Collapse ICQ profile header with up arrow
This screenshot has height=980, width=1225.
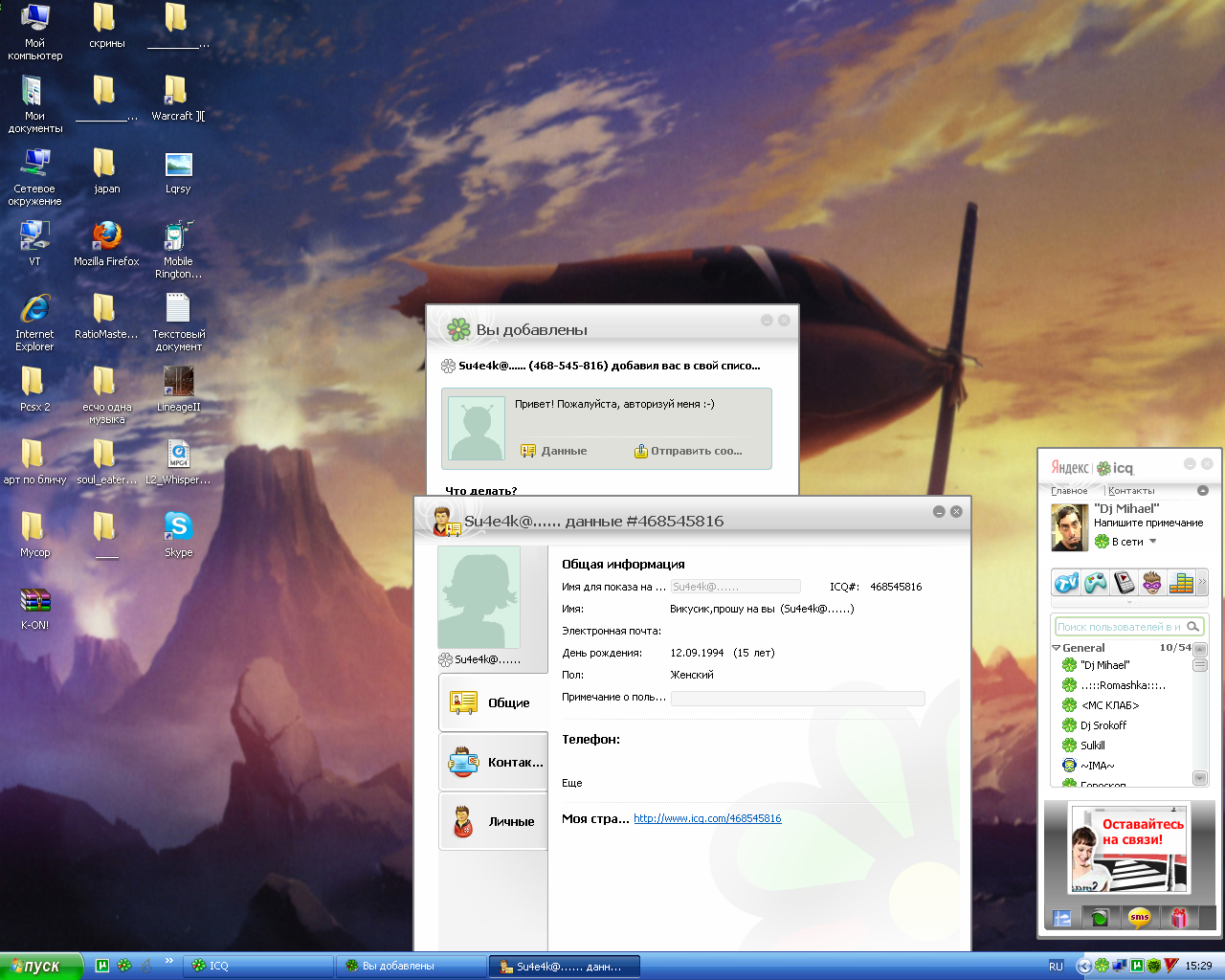pyautogui.click(x=1203, y=491)
